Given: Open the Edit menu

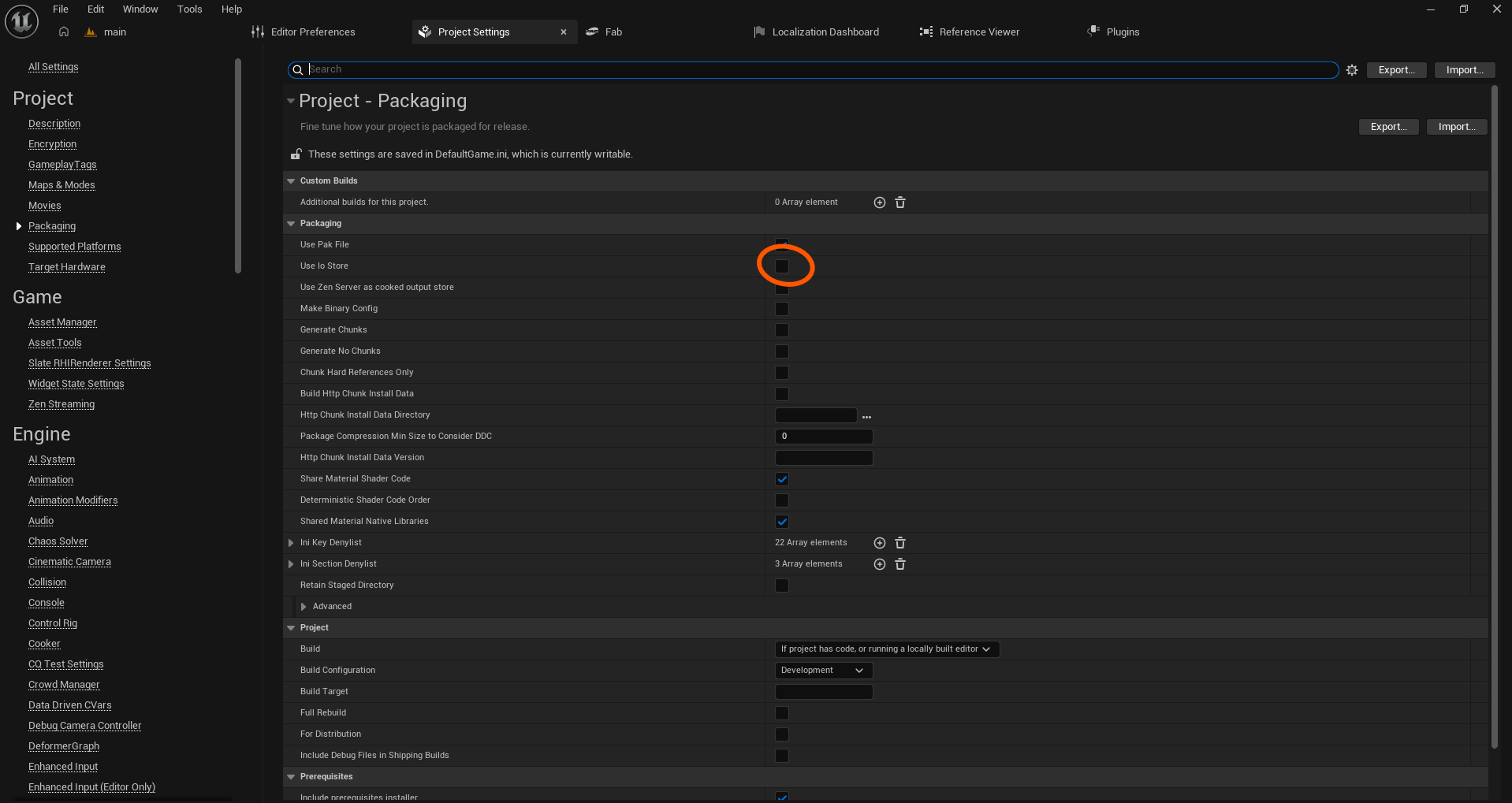Looking at the screenshot, I should pos(95,9).
